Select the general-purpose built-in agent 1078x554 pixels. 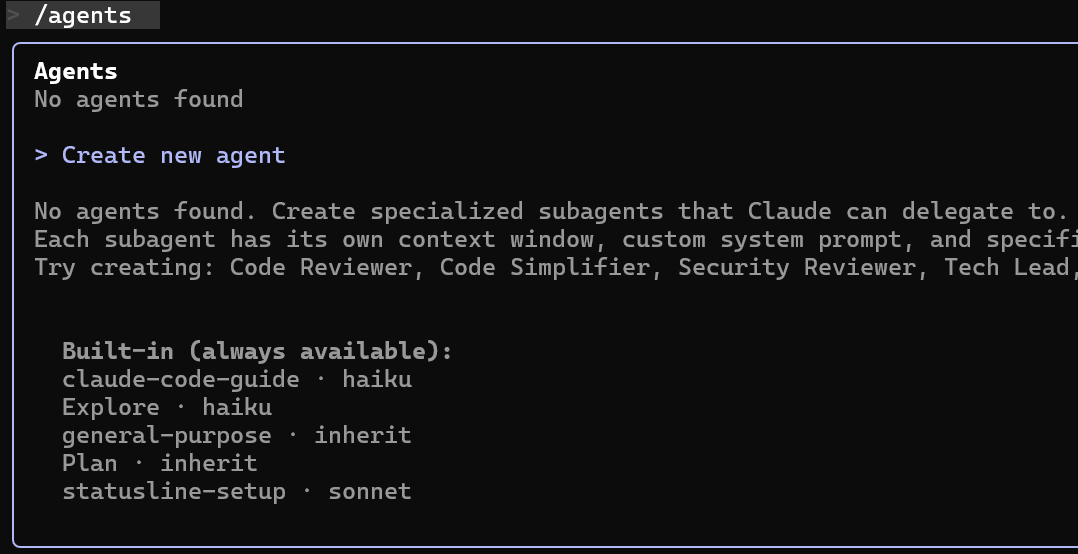(166, 436)
